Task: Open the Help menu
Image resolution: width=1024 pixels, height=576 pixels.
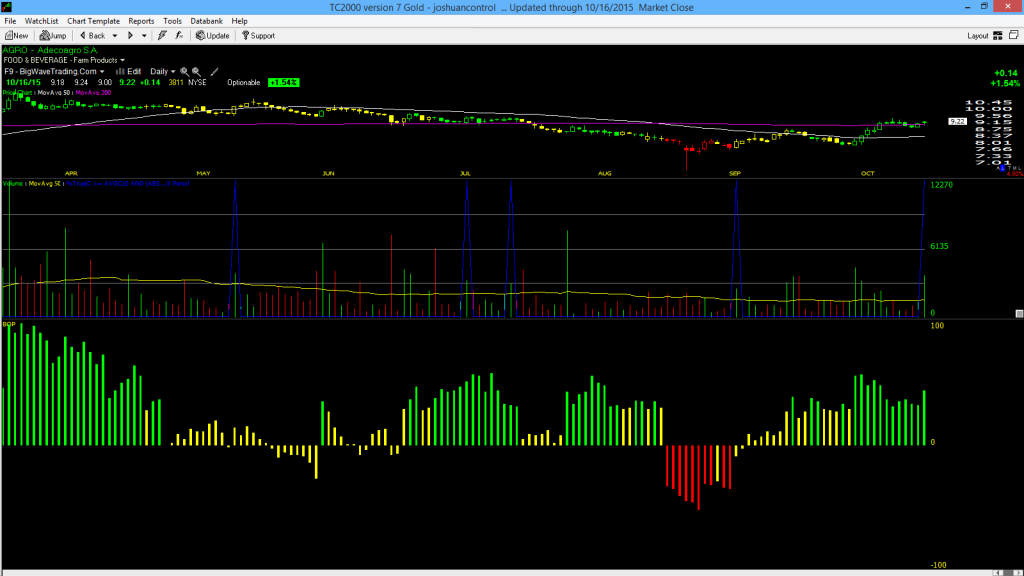Action: [240, 21]
